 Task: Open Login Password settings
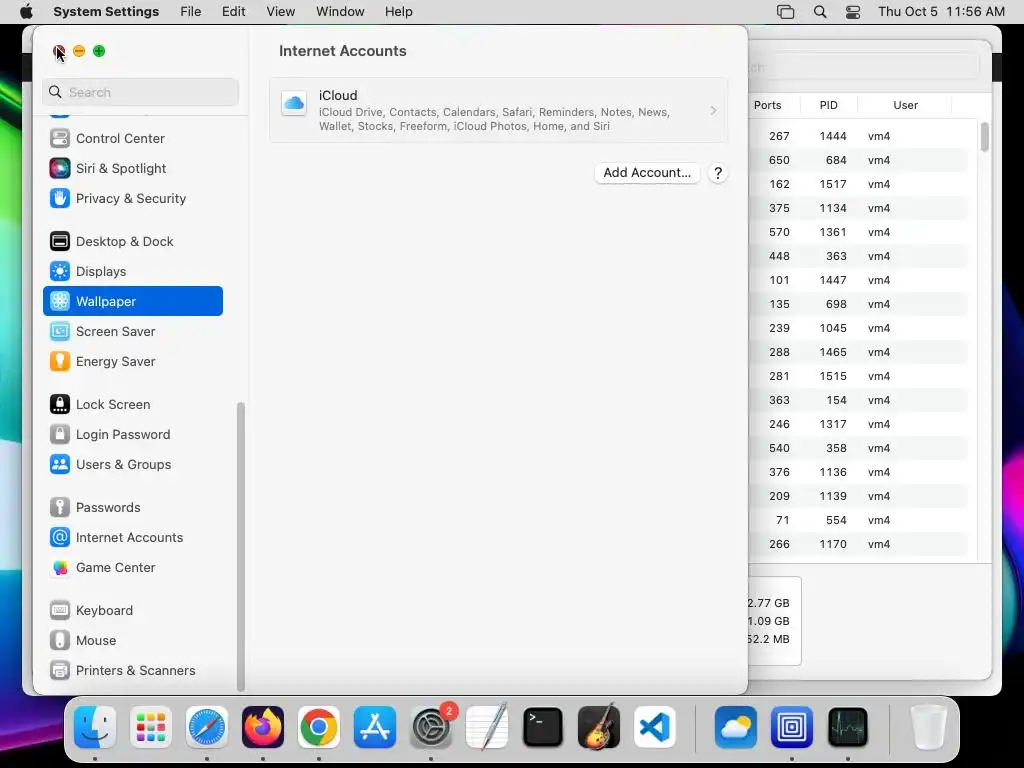(133, 435)
